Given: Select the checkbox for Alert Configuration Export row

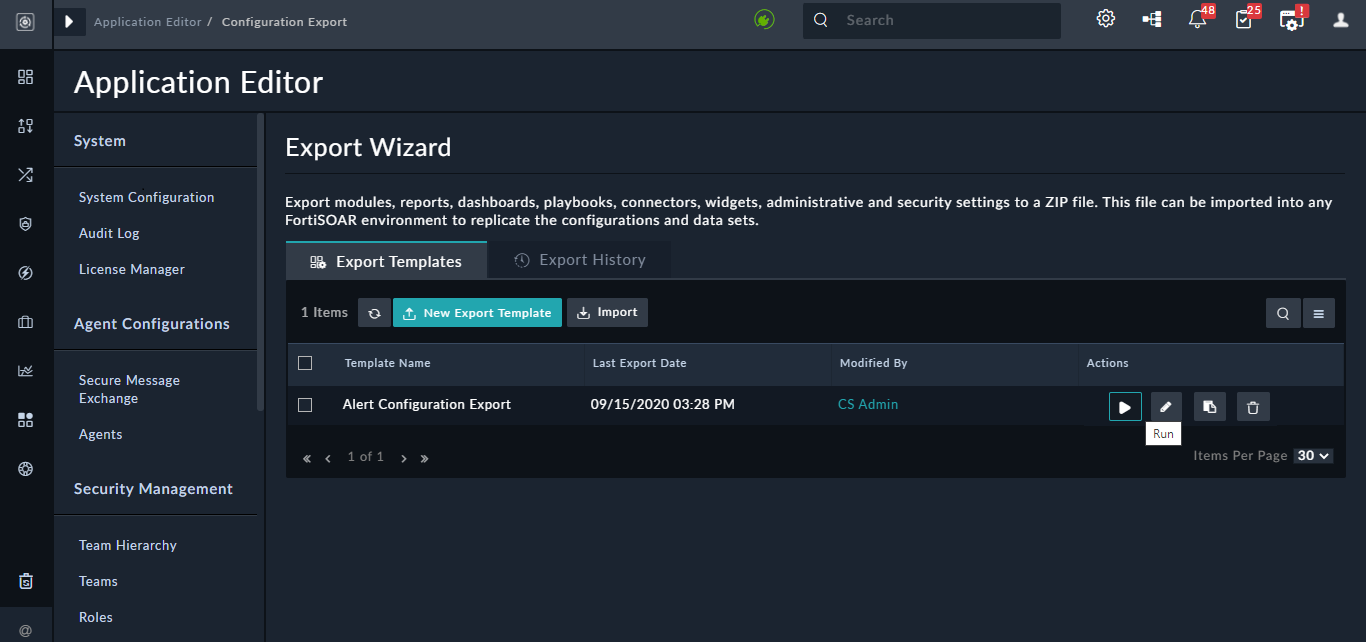Looking at the screenshot, I should pyautogui.click(x=305, y=405).
